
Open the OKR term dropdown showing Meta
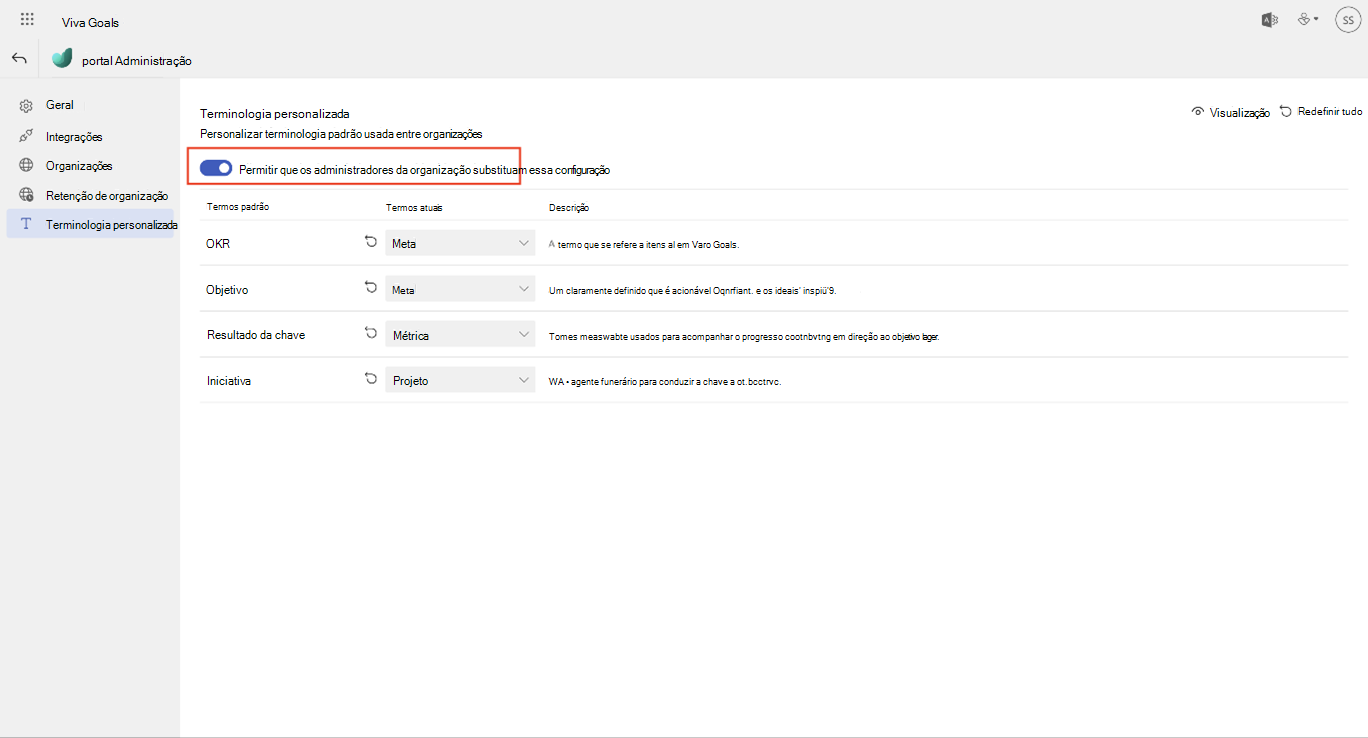click(x=460, y=243)
